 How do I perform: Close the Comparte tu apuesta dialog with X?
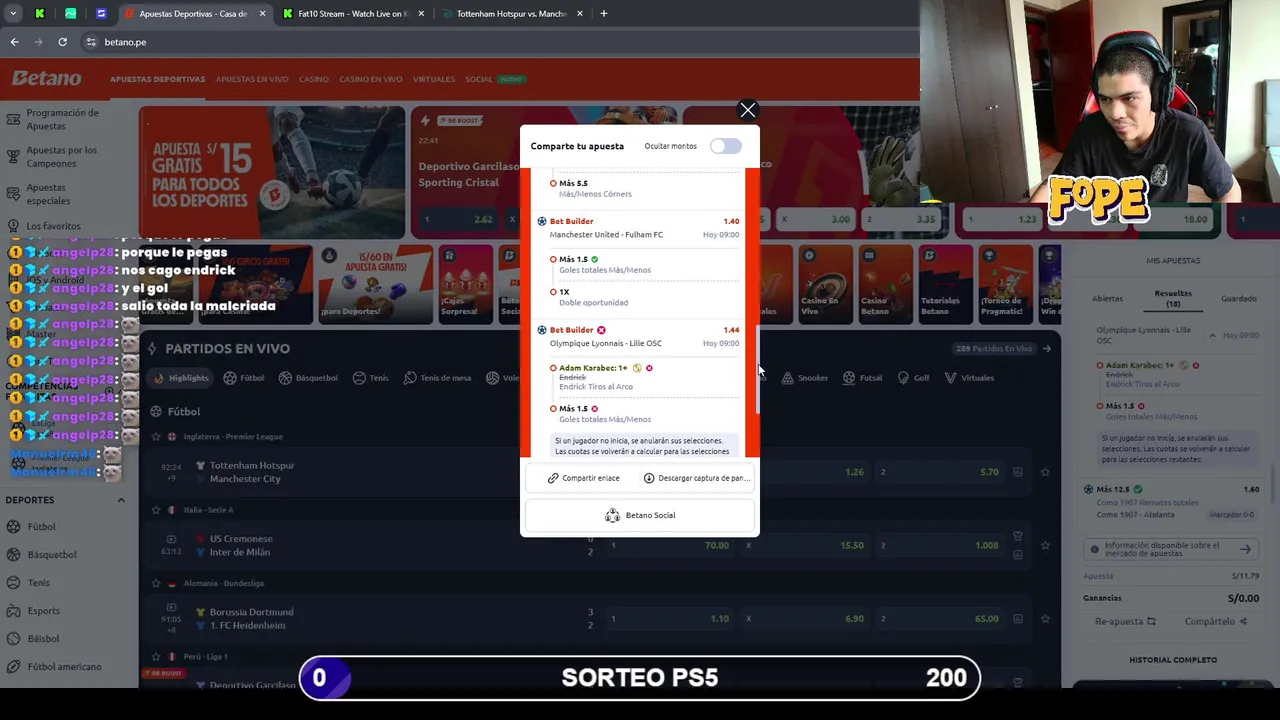(x=748, y=110)
